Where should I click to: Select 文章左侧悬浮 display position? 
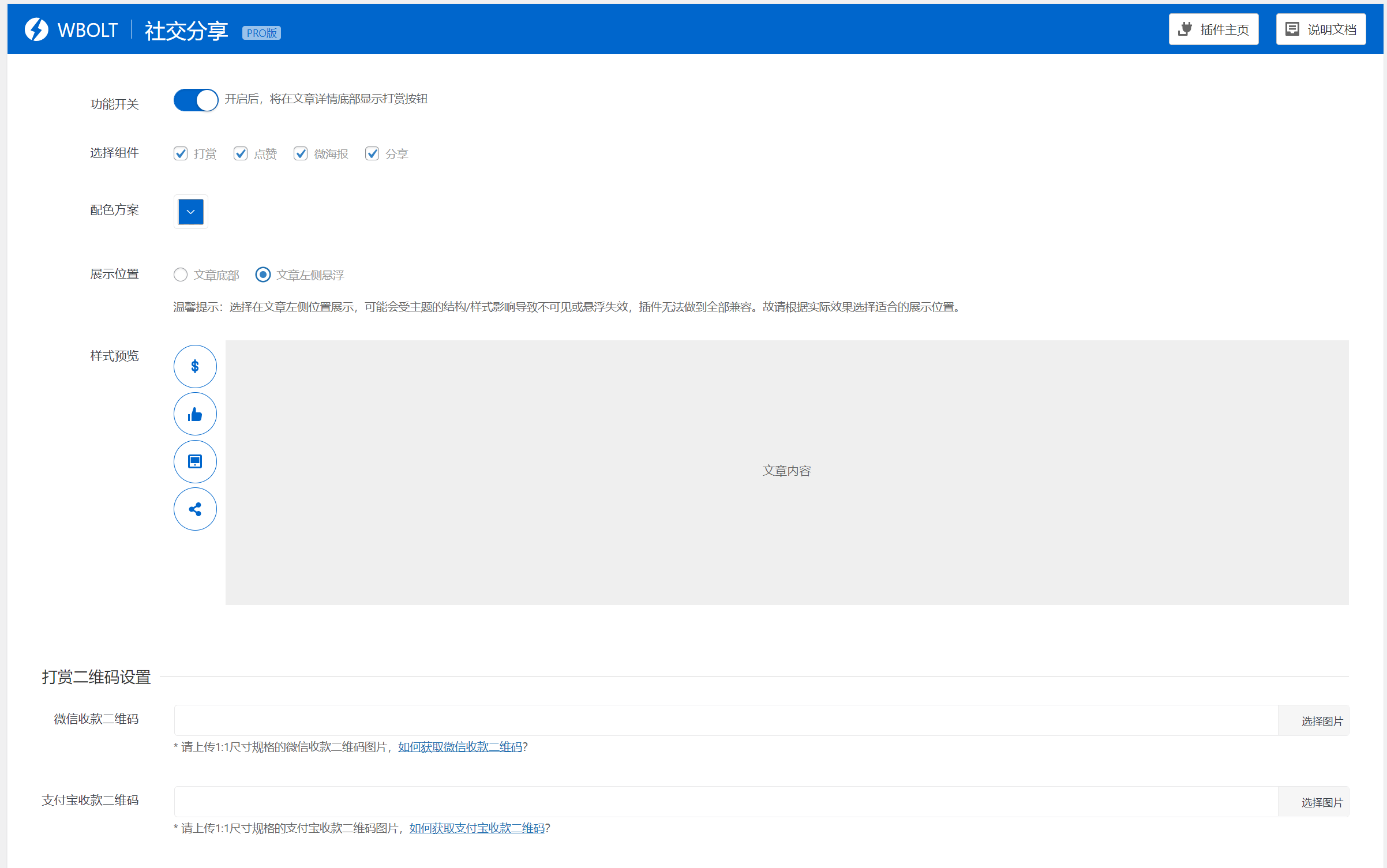(263, 275)
